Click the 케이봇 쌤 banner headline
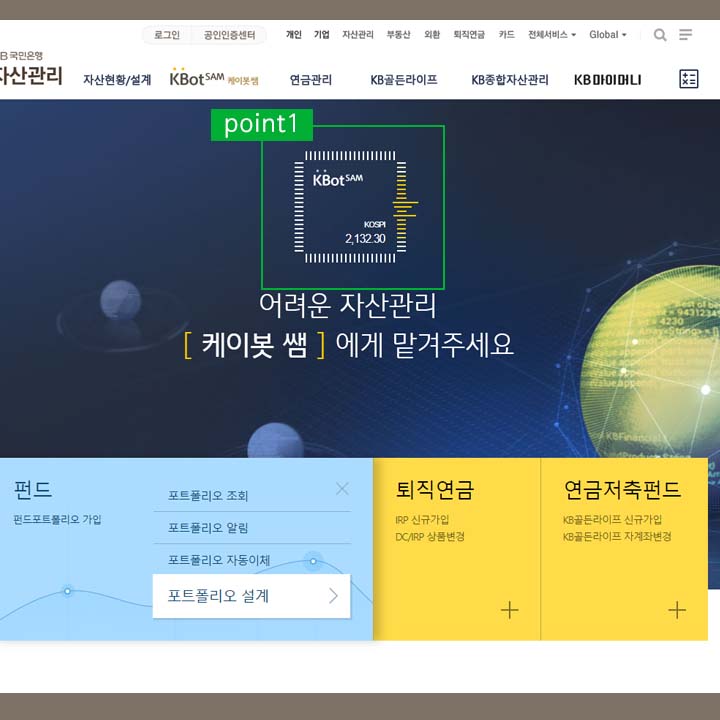 click(348, 325)
